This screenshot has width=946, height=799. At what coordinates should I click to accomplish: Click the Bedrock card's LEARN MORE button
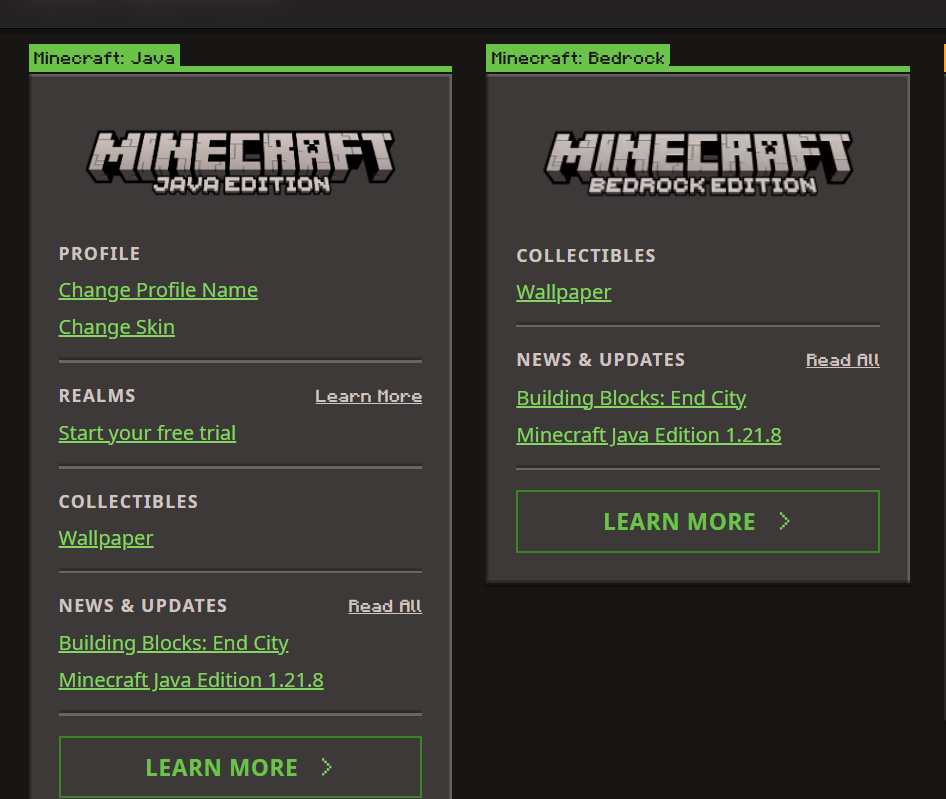(698, 521)
